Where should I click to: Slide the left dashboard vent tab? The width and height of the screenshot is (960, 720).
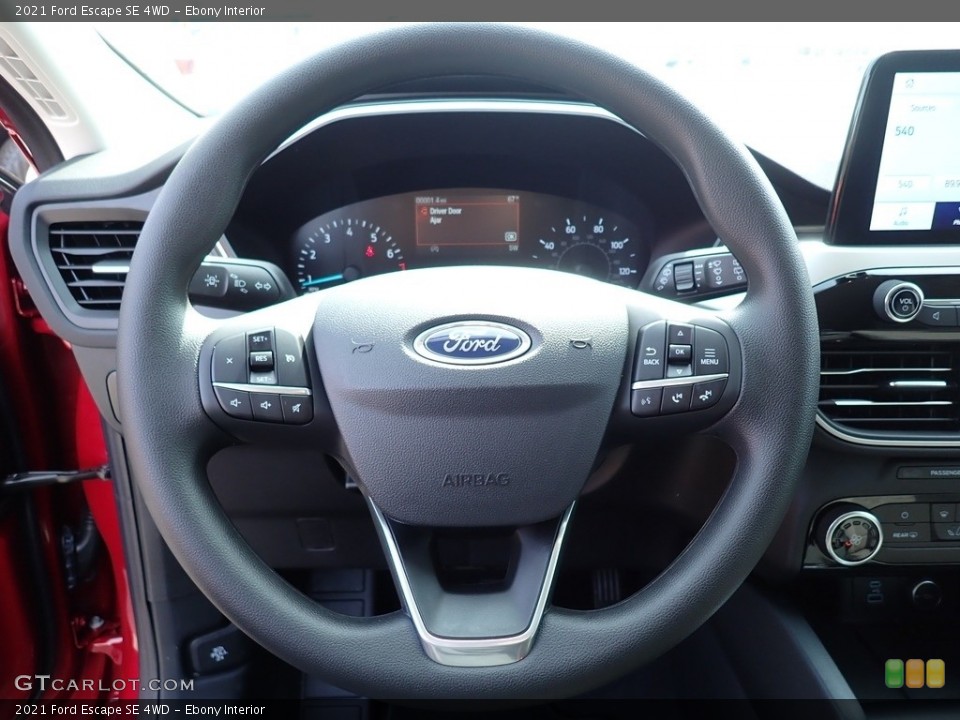(x=110, y=268)
